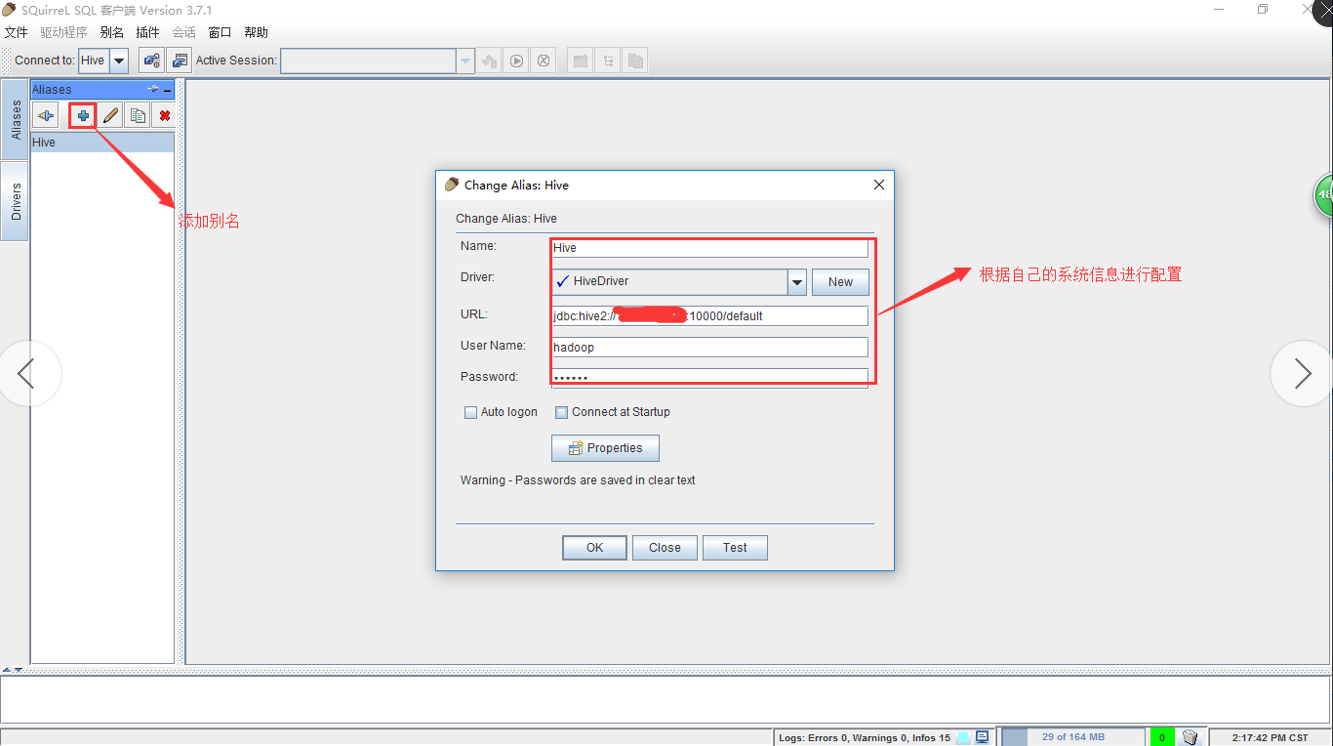
Task: Click the New driver button
Action: pyautogui.click(x=840, y=282)
